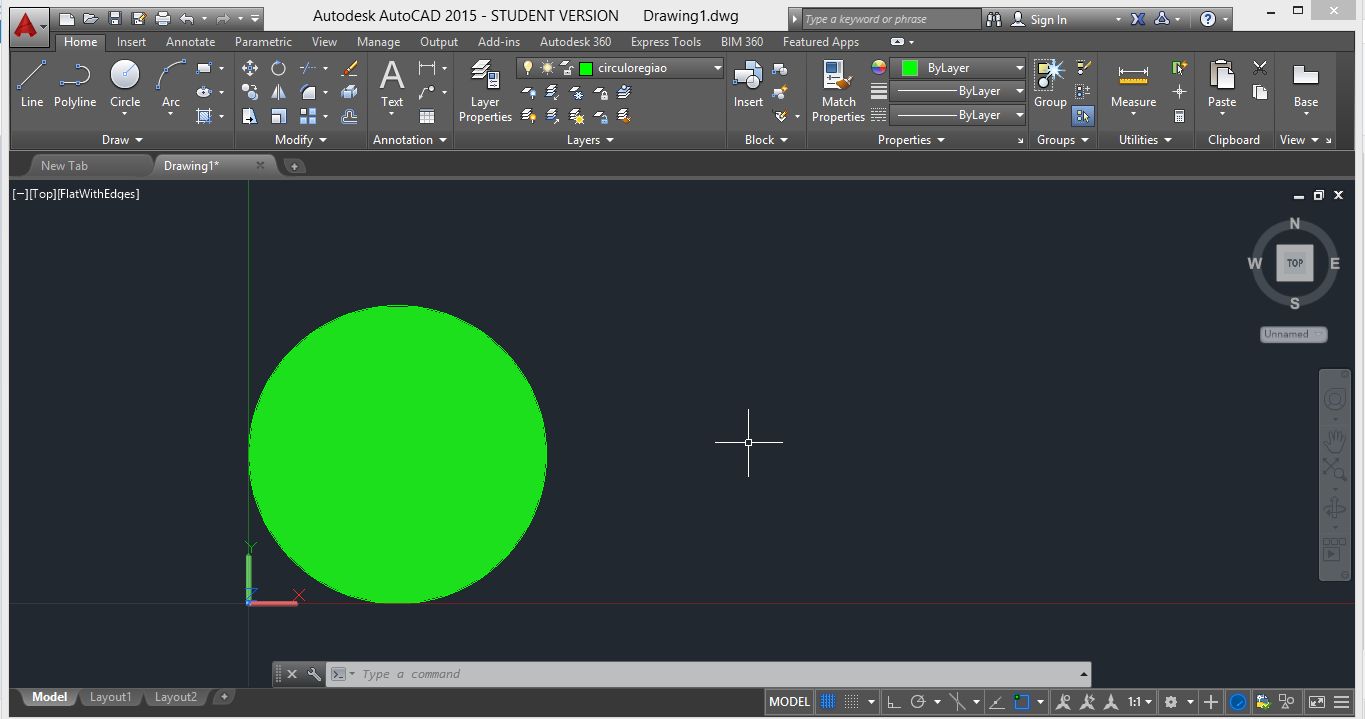Screen dimensions: 1365x719
Task: Switch to the Annotate ribbon tab
Action: click(190, 42)
